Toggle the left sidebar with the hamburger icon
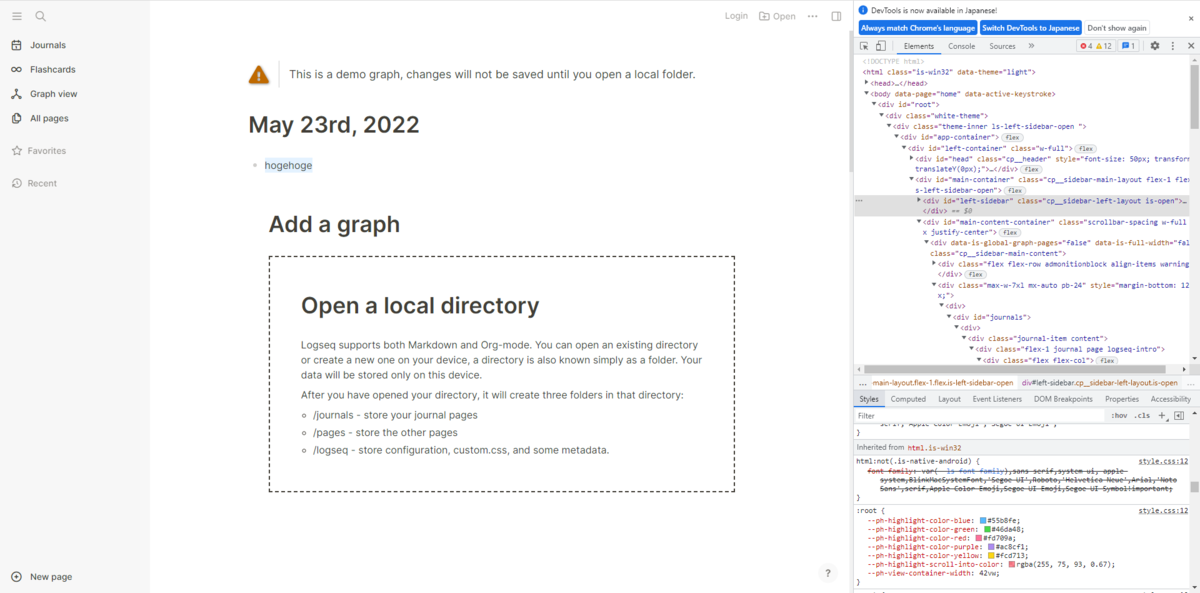This screenshot has width=1200, height=593. pyautogui.click(x=16, y=16)
